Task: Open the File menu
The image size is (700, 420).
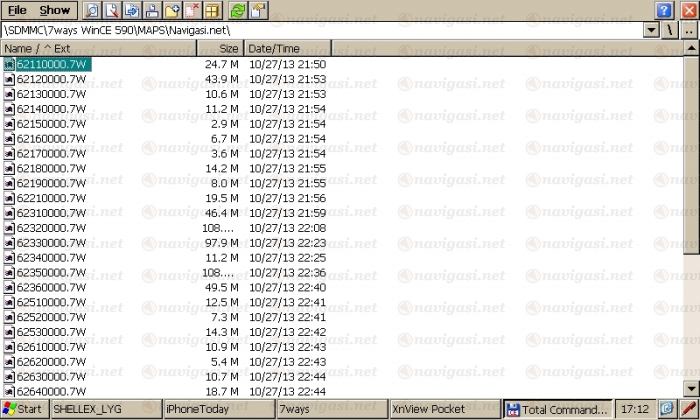Action: 17,10
